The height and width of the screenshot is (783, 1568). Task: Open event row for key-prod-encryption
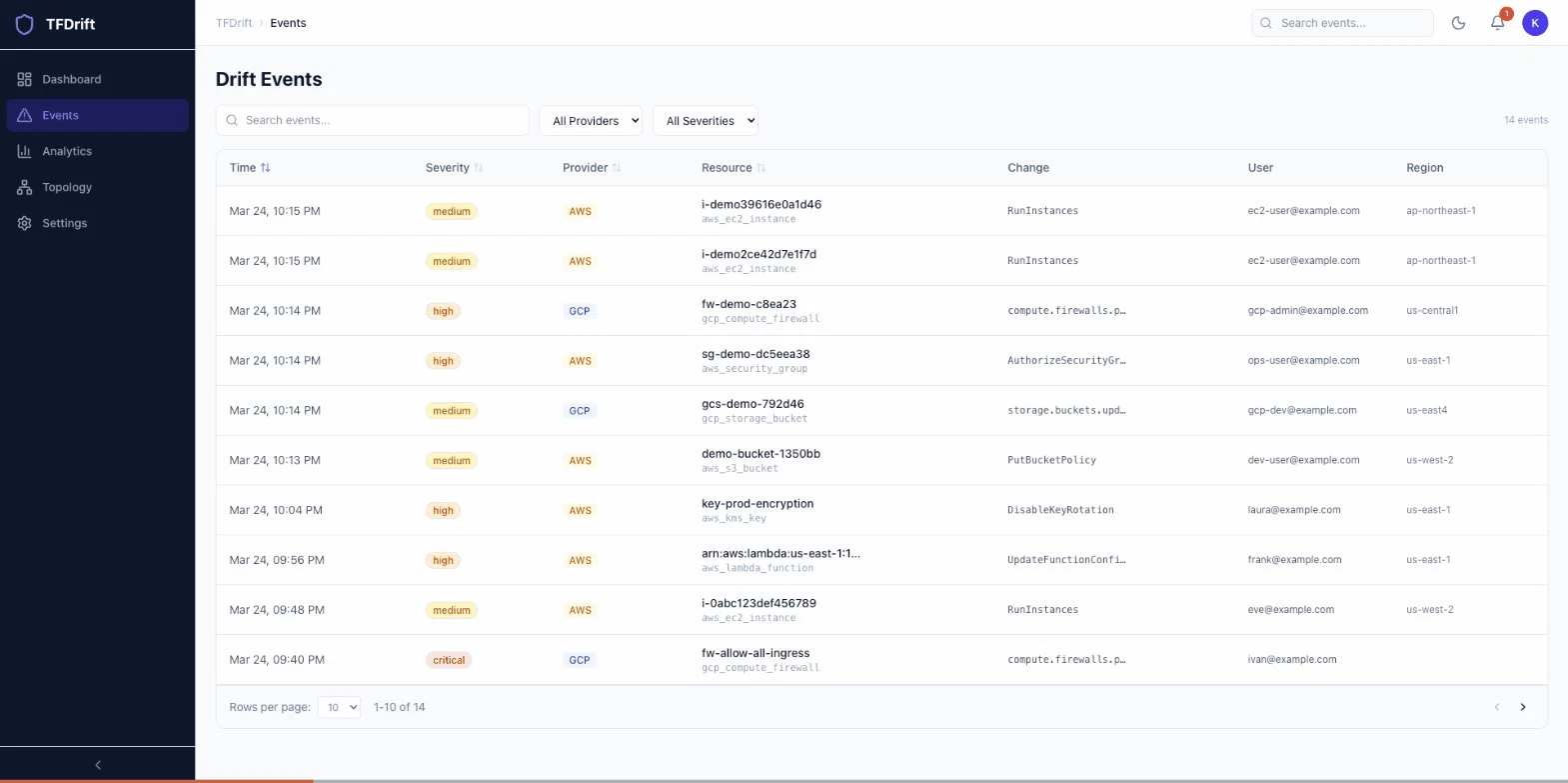tap(881, 510)
